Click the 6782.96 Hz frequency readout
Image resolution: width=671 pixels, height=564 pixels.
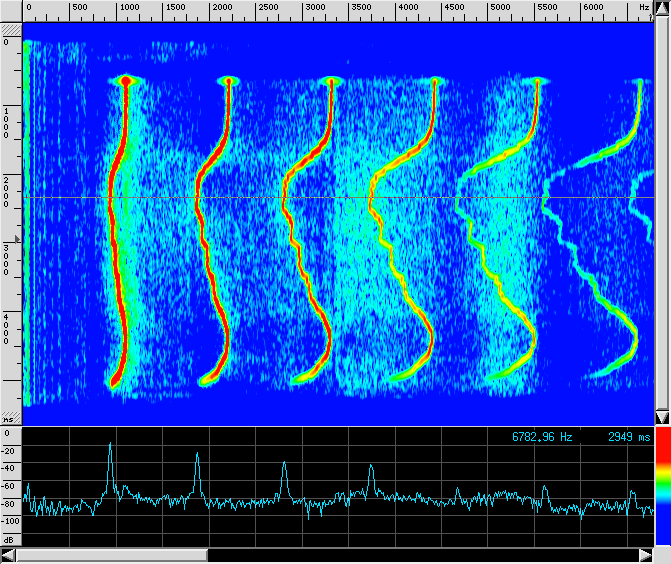542,437
